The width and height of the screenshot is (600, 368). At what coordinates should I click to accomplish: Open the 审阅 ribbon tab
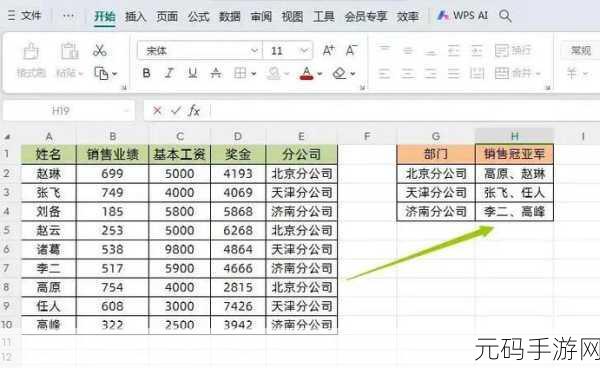pos(261,16)
